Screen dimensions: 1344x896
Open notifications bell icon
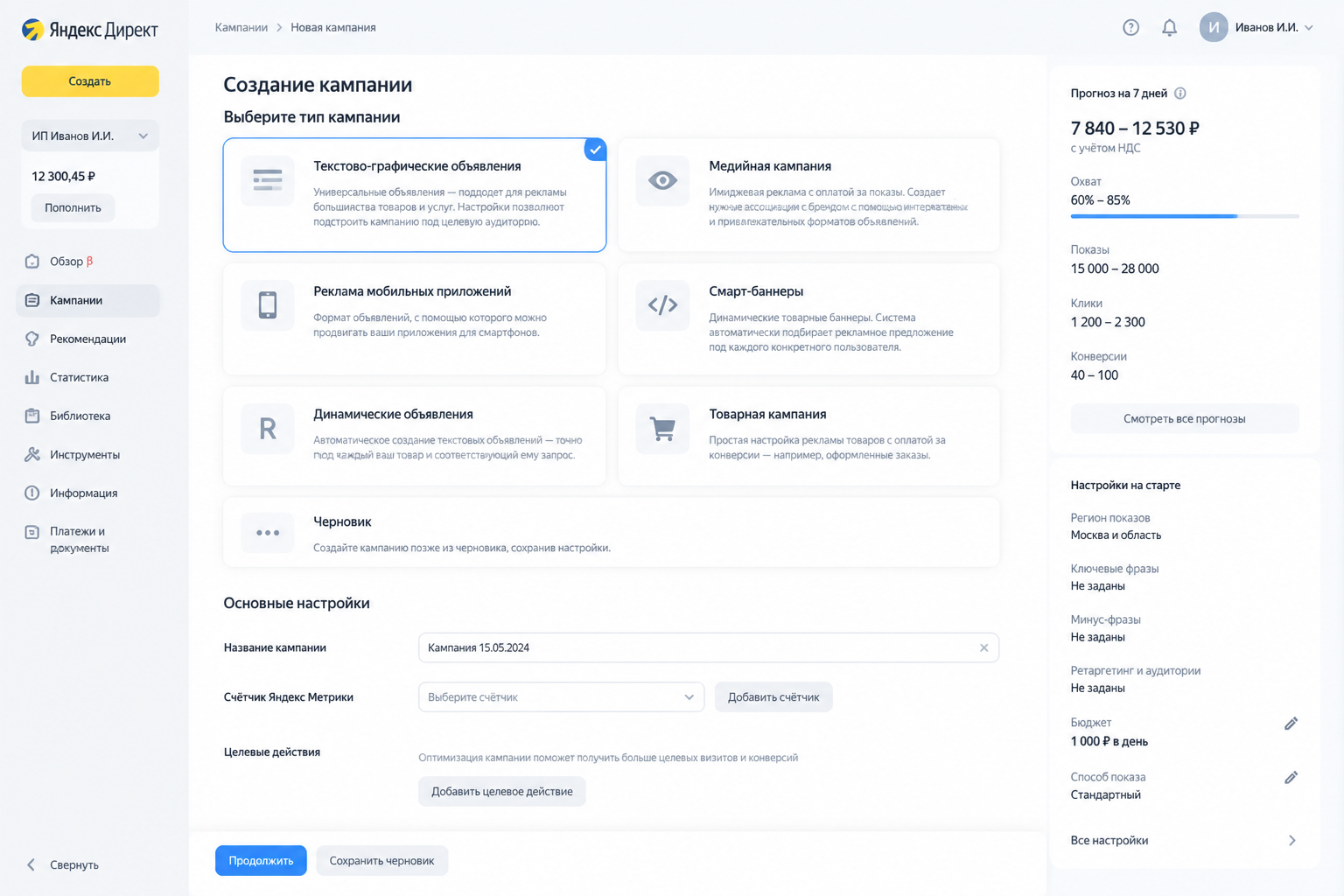point(1169,28)
